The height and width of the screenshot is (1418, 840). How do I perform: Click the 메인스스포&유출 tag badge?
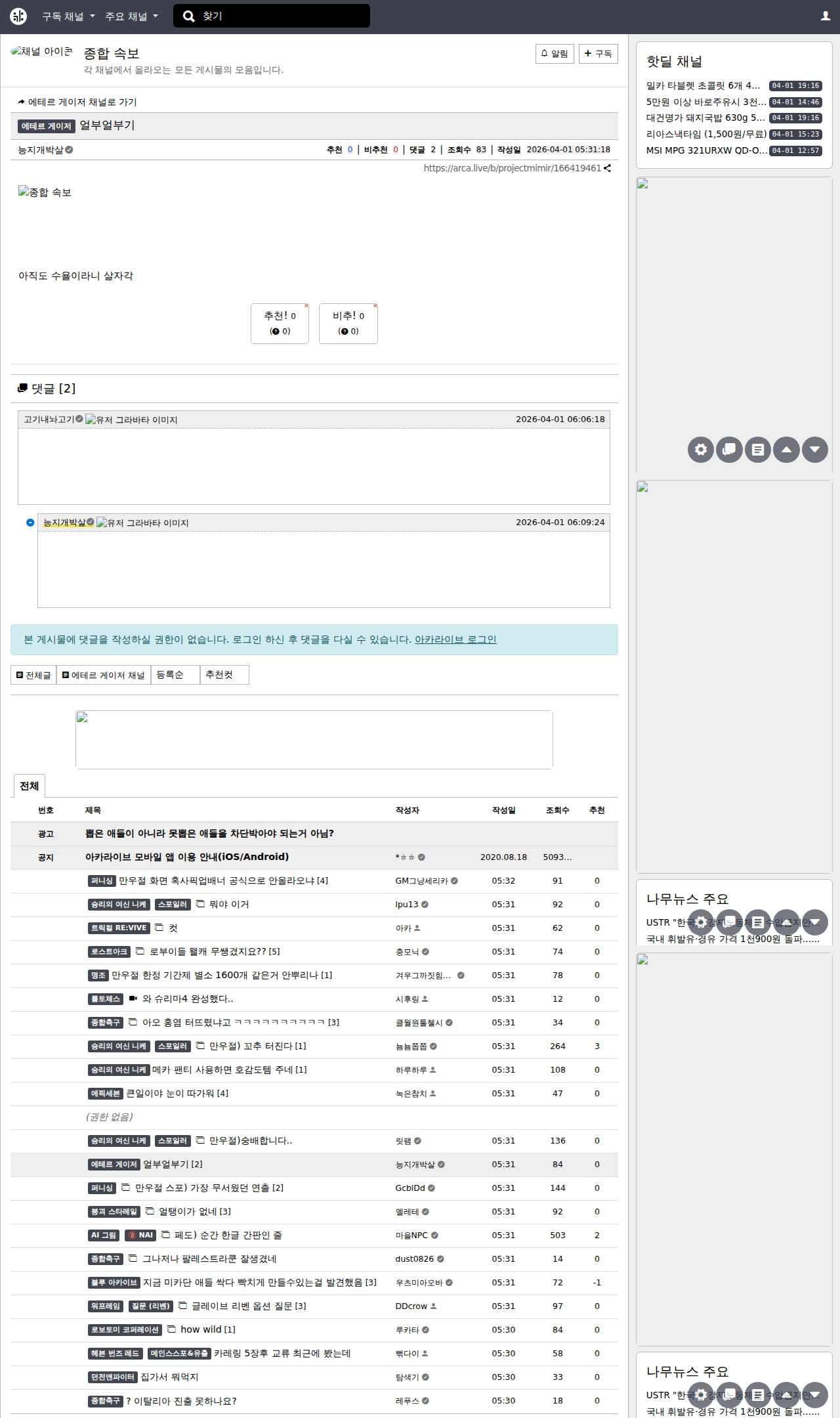pyautogui.click(x=179, y=1354)
